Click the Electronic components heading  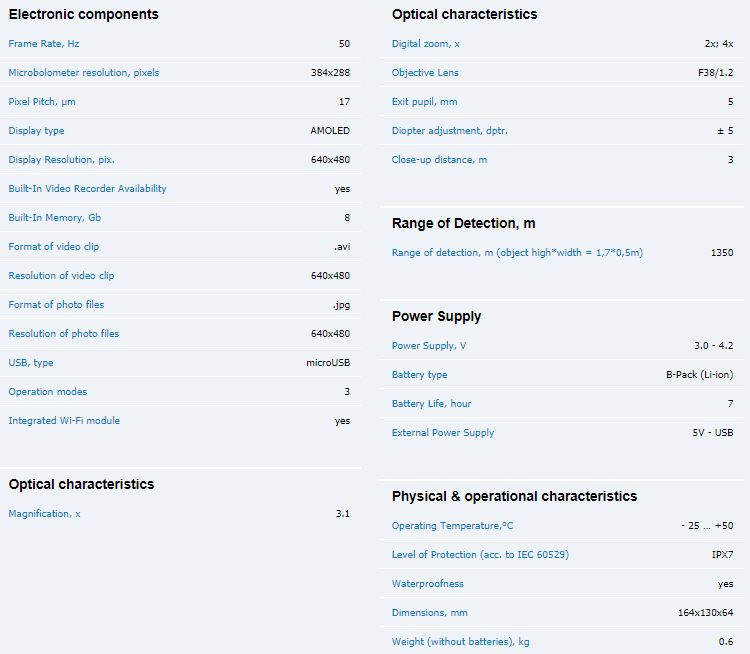(83, 14)
